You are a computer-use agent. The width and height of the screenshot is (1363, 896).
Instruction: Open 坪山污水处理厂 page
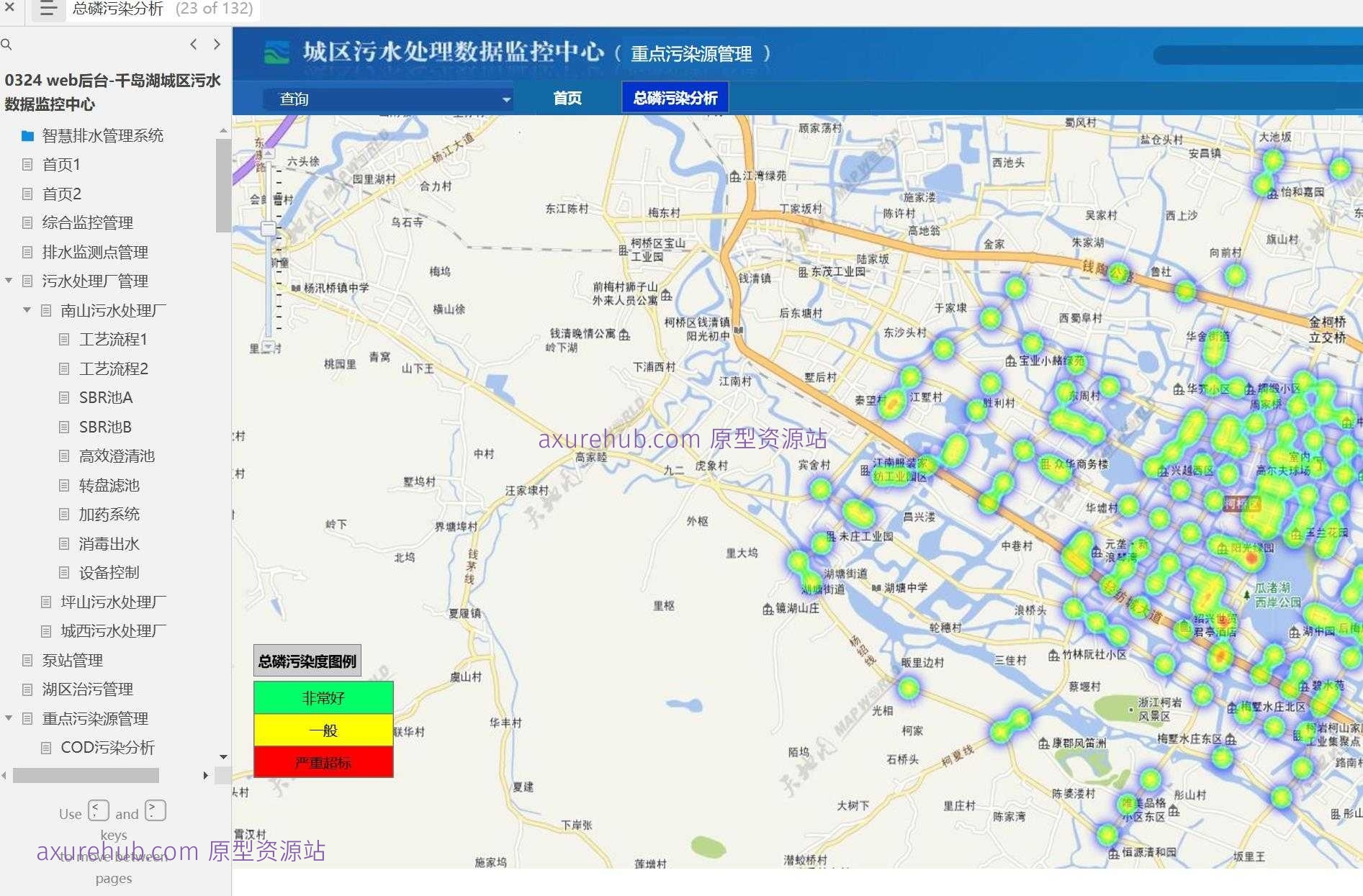(114, 602)
